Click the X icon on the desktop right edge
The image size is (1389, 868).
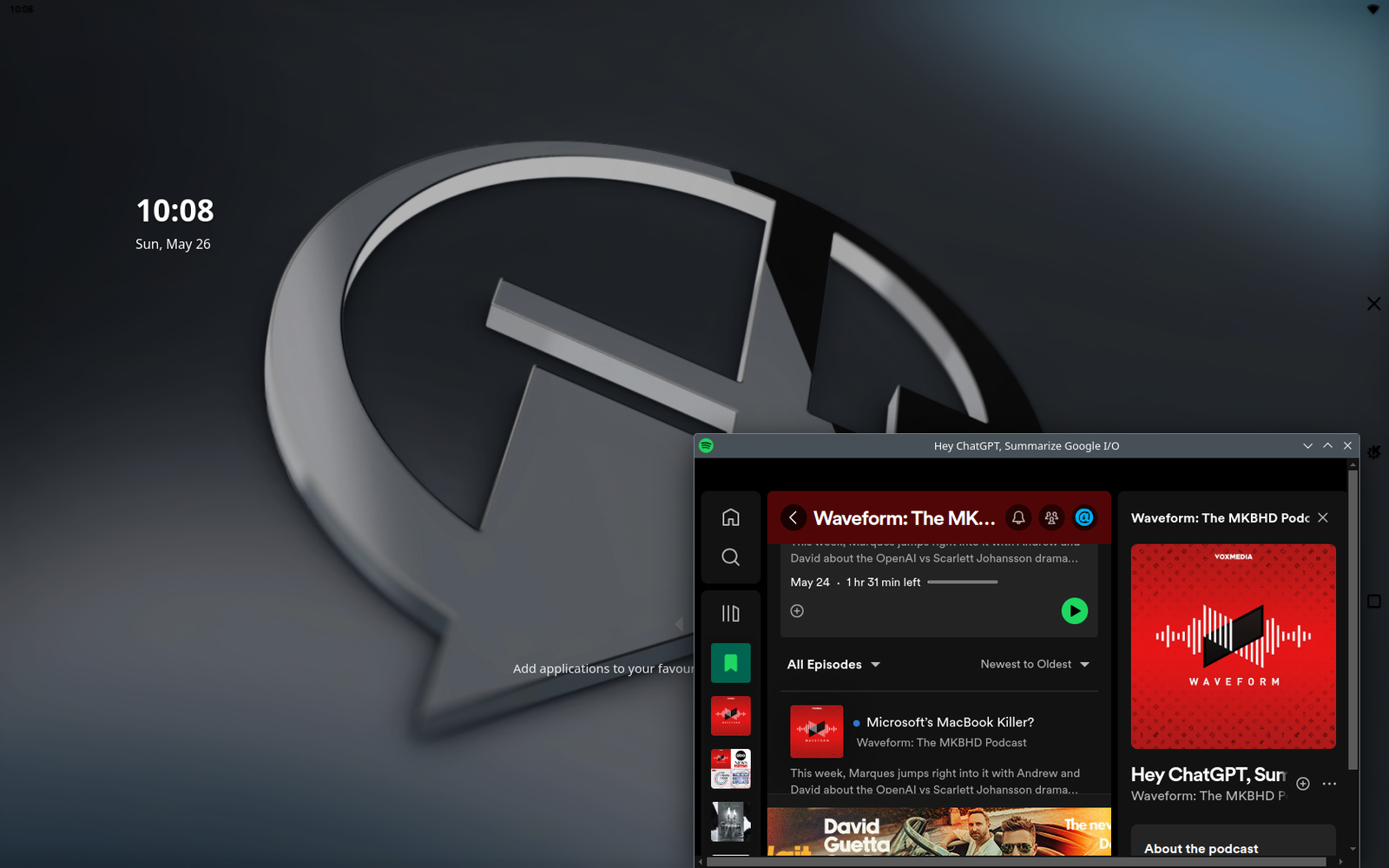tap(1373, 304)
